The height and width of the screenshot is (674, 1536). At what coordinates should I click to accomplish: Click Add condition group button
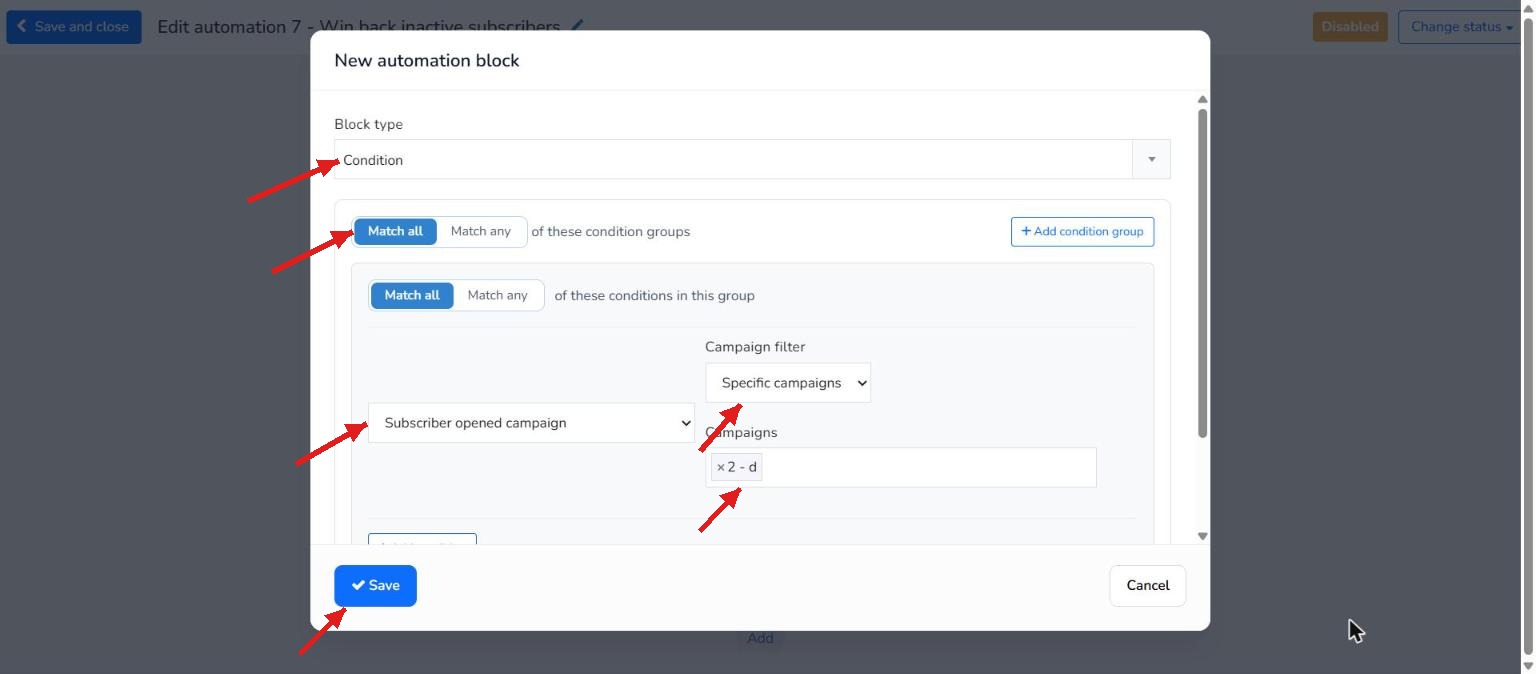click(x=1082, y=231)
